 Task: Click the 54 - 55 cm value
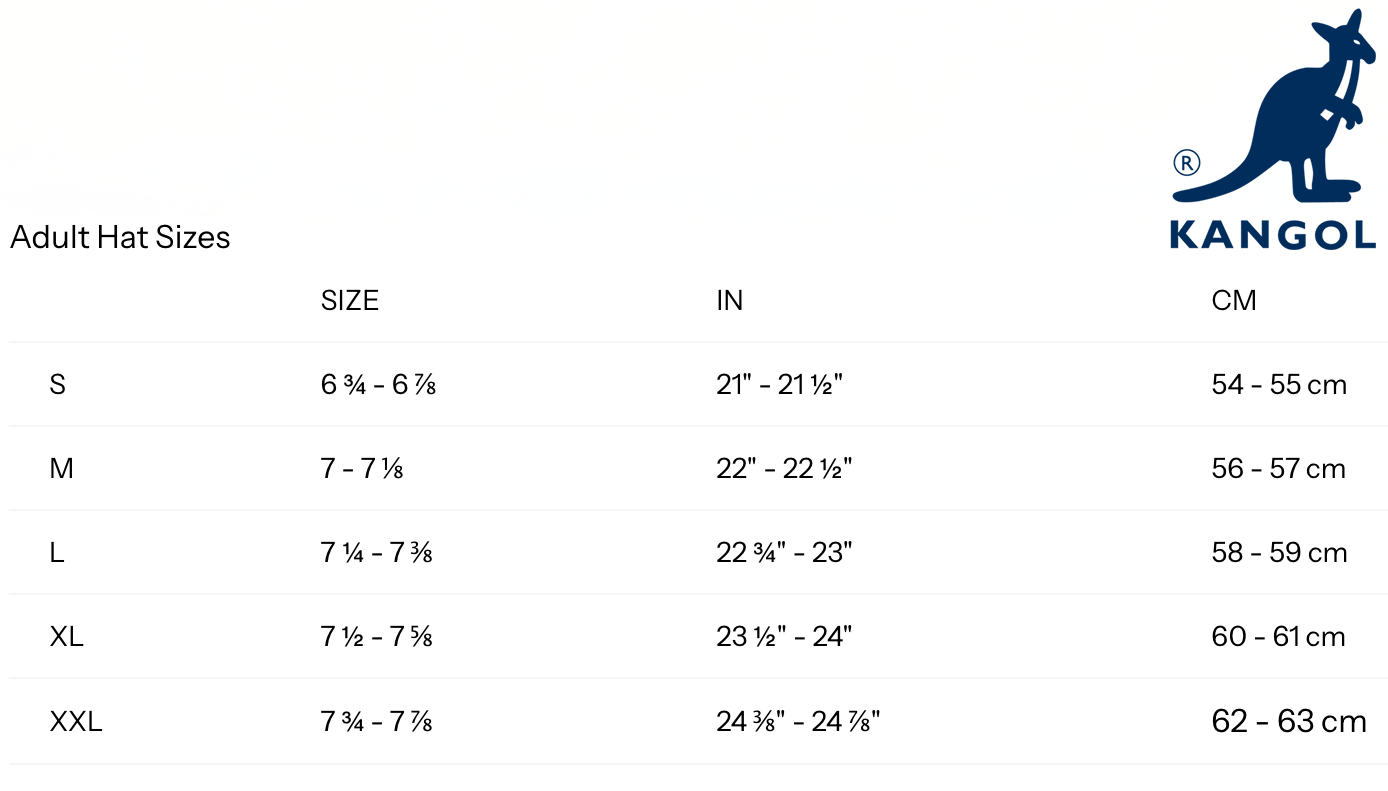click(x=1279, y=385)
